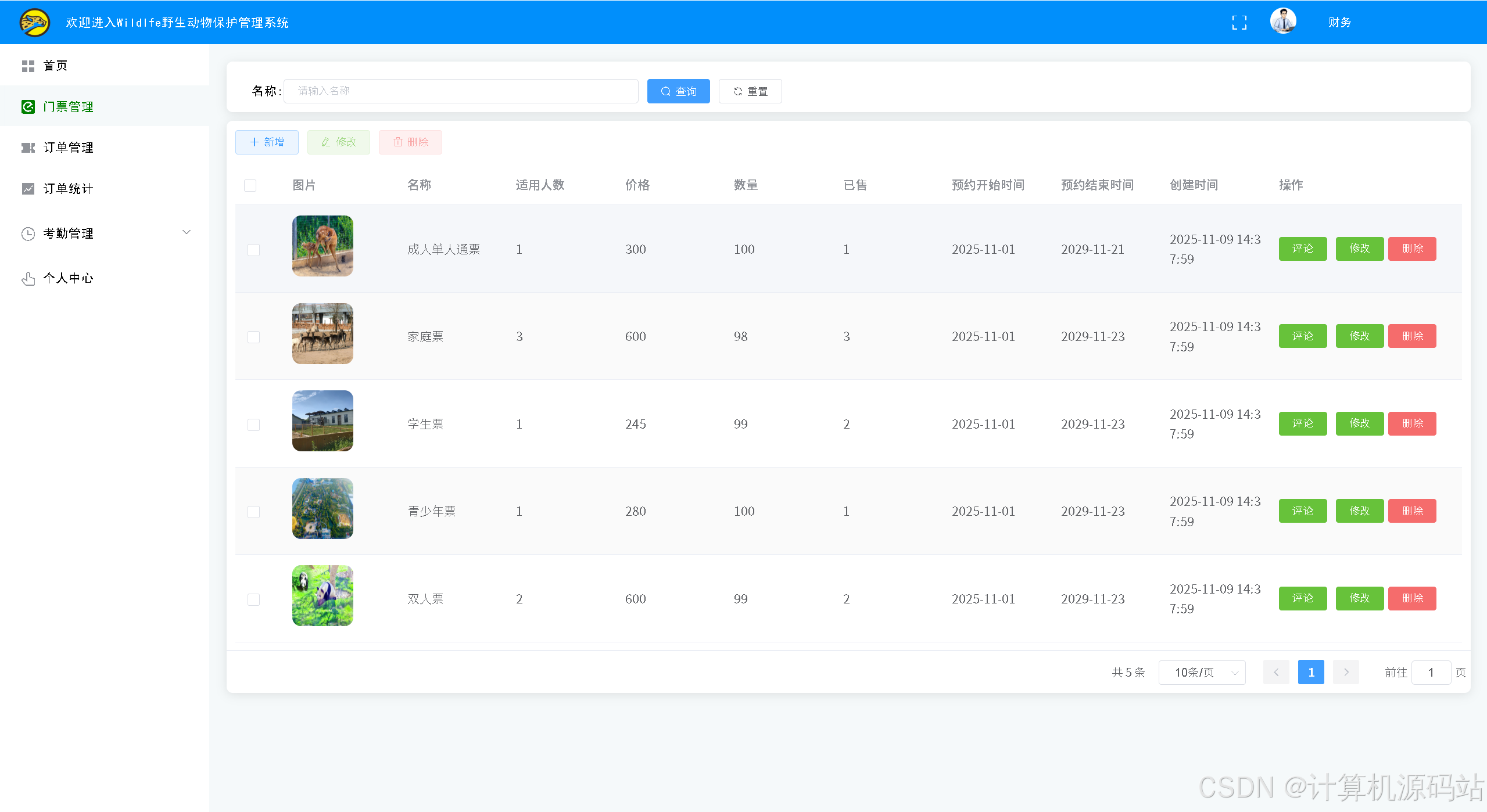Image resolution: width=1487 pixels, height=812 pixels.
Task: Click the 价格 column header
Action: pos(637,185)
